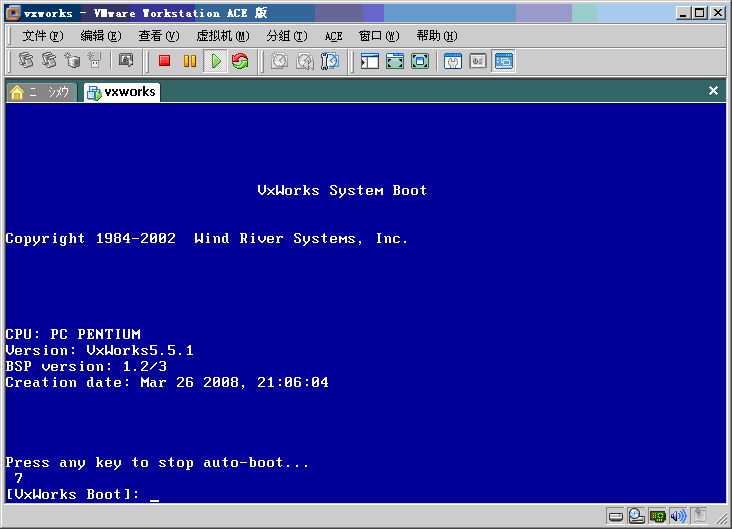This screenshot has height=529, width=732.
Task: Click the 'CPU: PC PENTIUM' line
Action: [x=73, y=334]
